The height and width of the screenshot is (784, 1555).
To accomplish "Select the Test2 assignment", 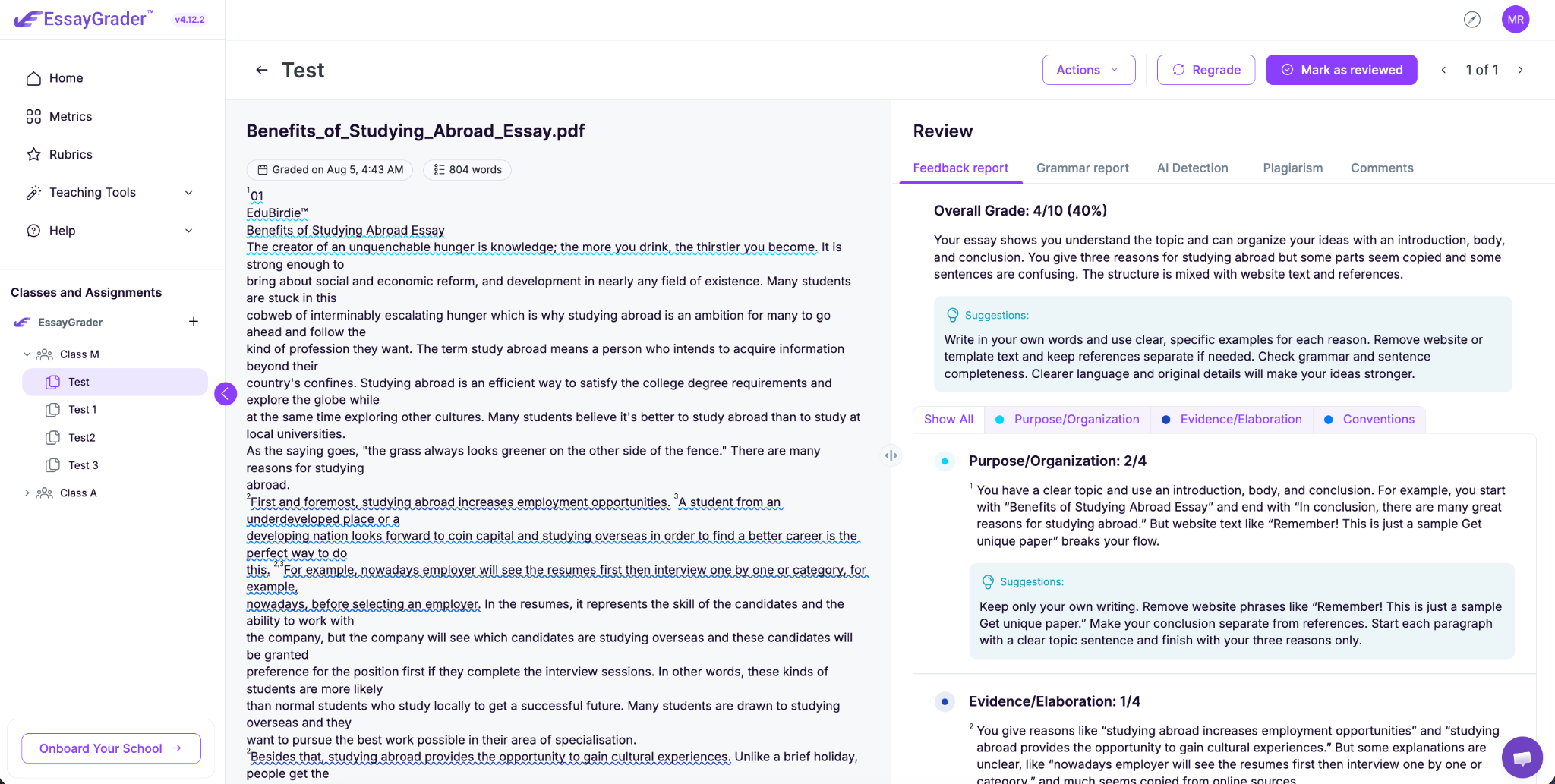I will pos(82,437).
